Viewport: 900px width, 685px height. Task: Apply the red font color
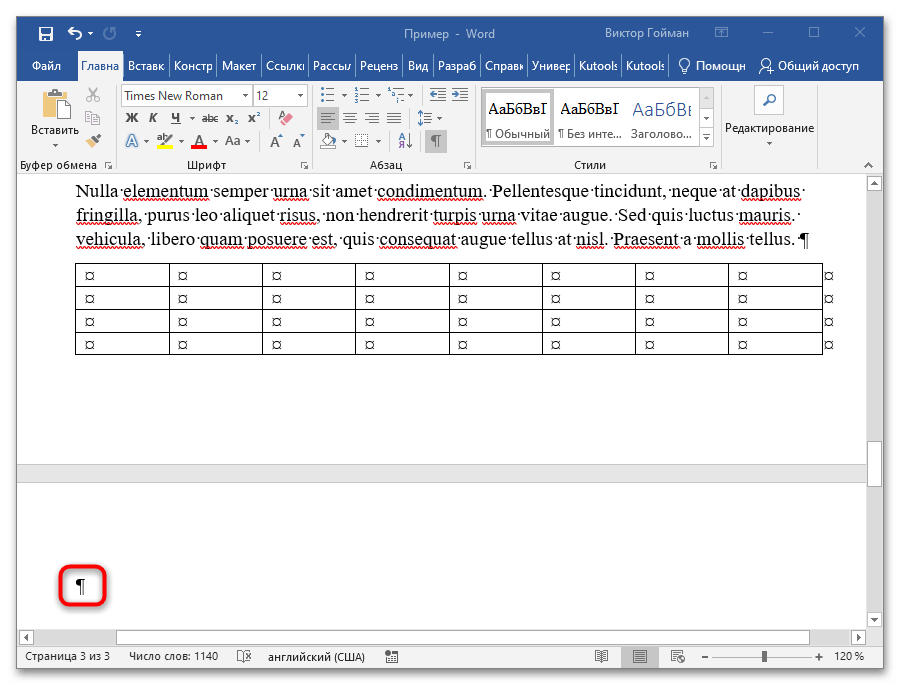coord(199,141)
